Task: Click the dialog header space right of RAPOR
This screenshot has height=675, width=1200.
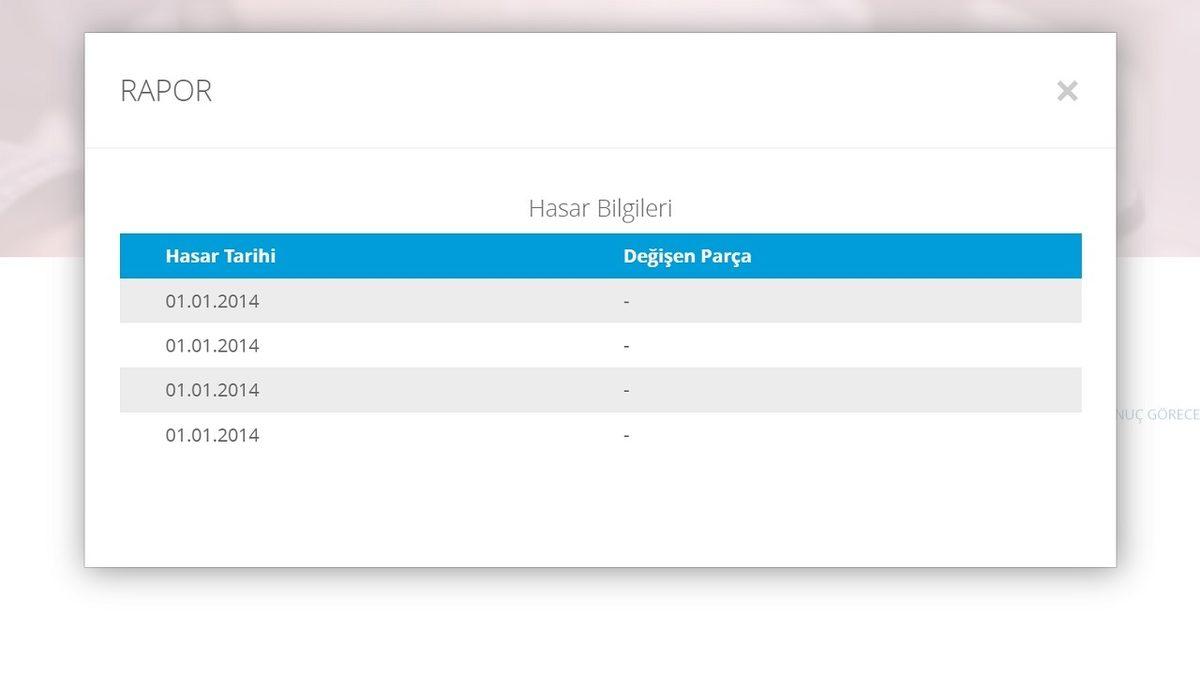Action: coord(600,91)
